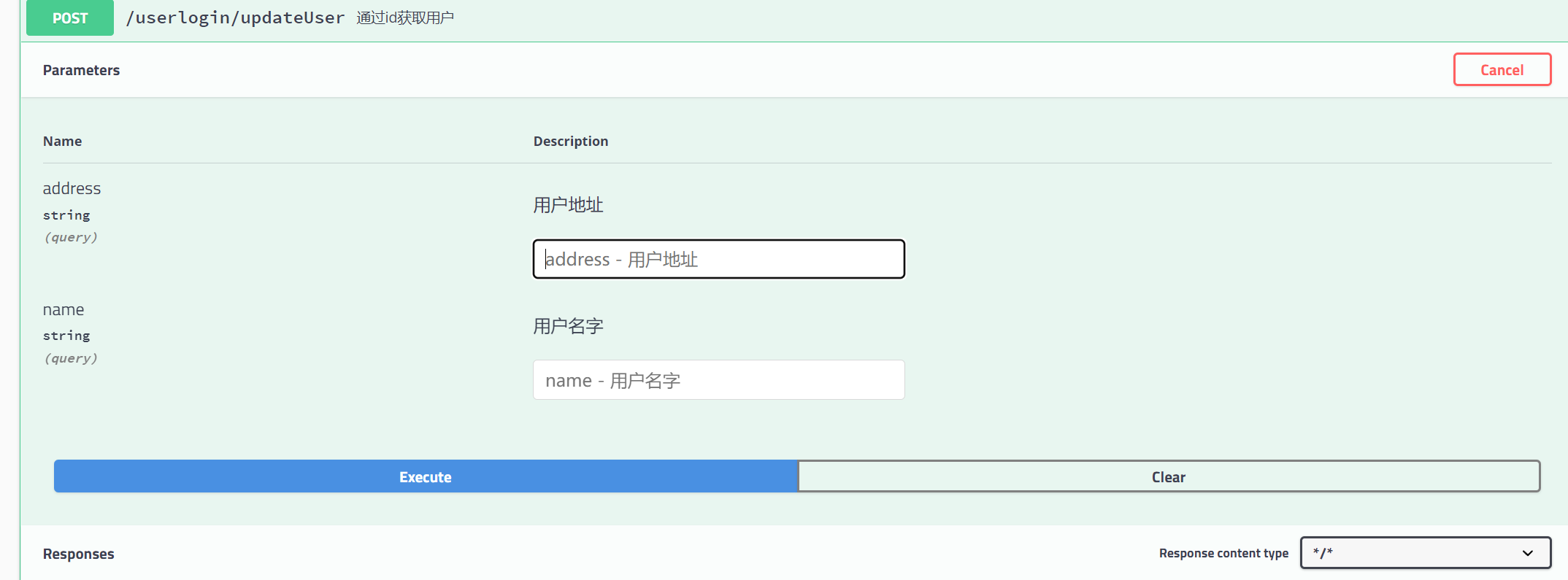The image size is (1568, 580).
Task: Focus the address 用户地址 input field
Action: coord(719,259)
